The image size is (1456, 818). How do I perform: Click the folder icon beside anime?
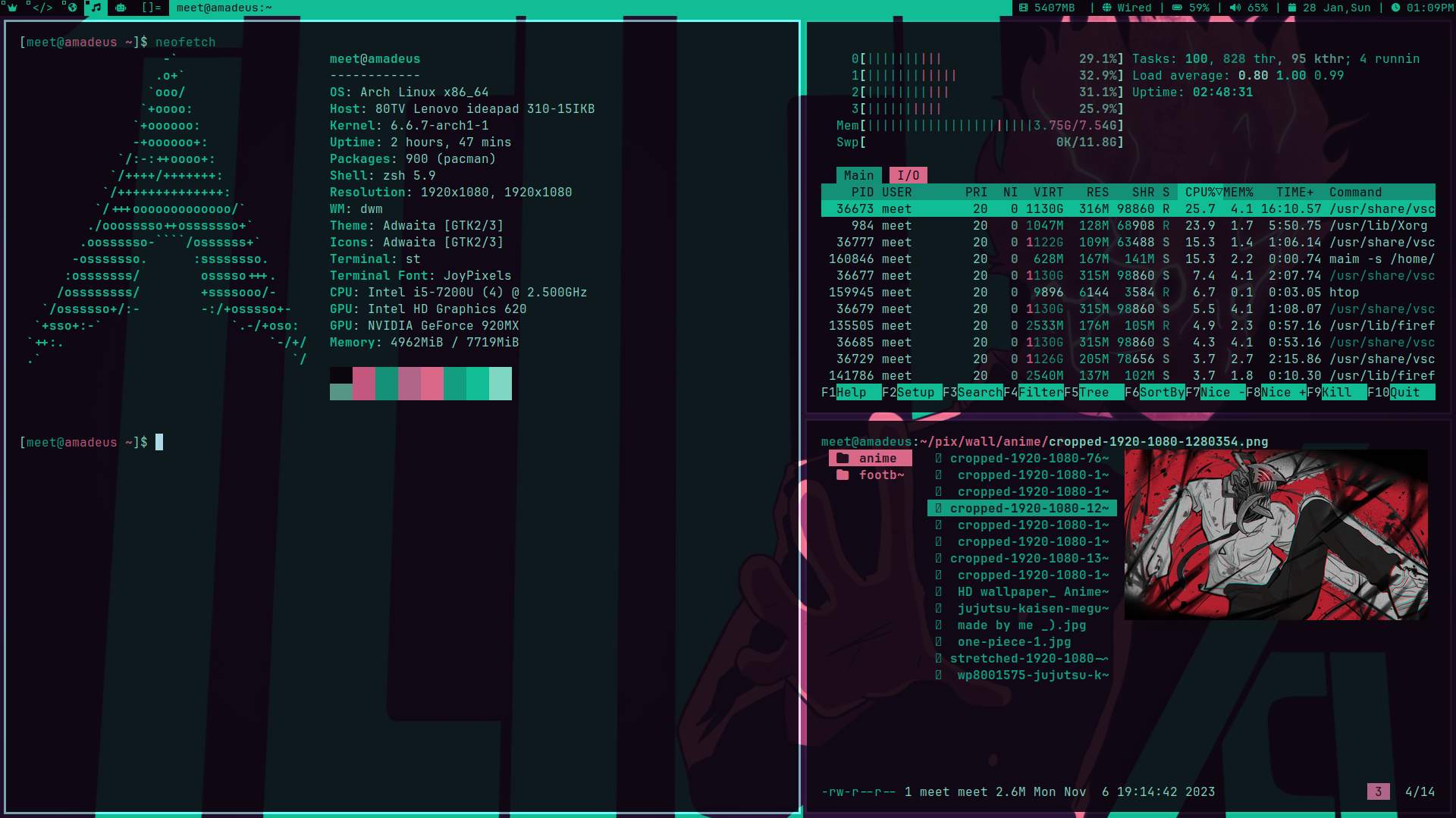tap(843, 458)
